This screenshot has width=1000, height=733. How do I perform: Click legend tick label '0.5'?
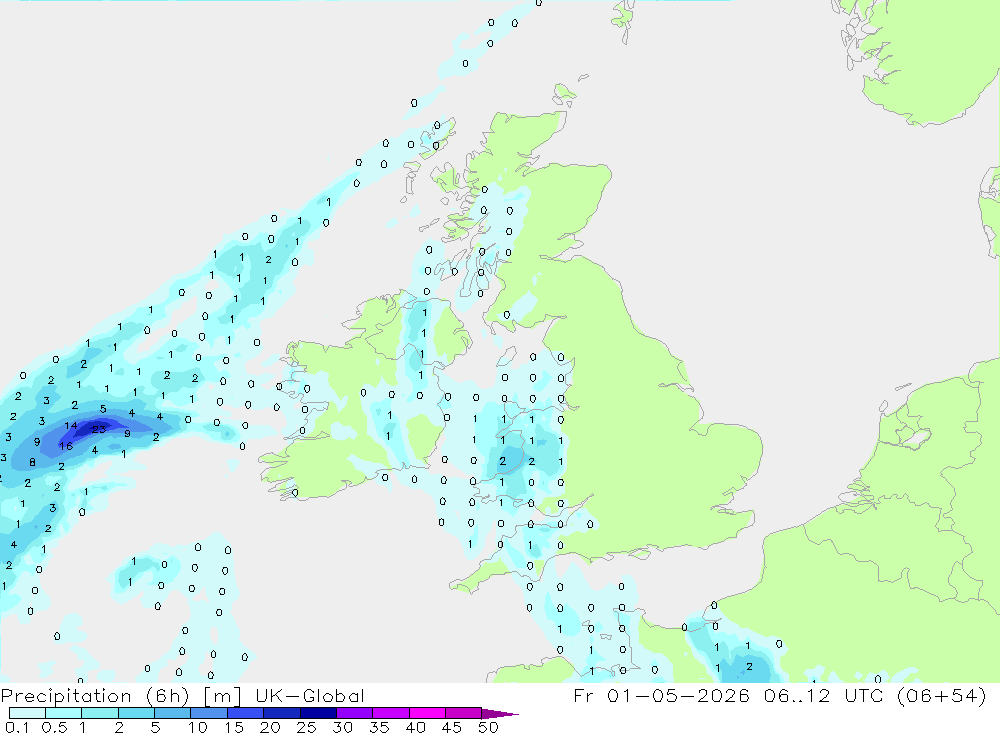[54, 727]
